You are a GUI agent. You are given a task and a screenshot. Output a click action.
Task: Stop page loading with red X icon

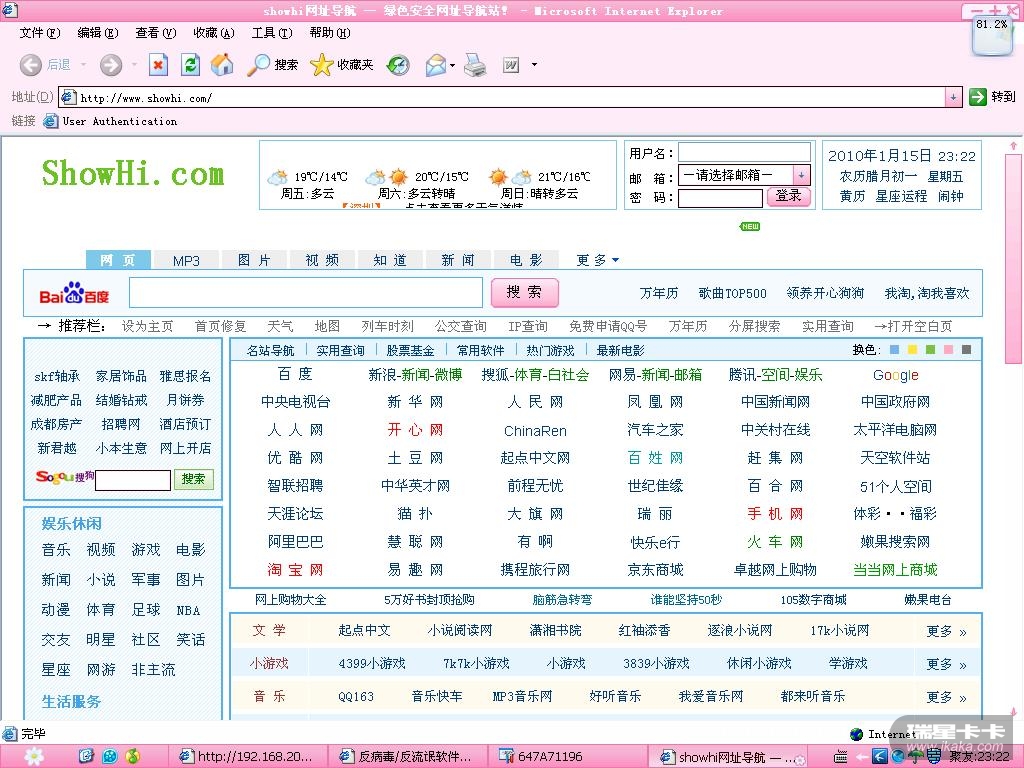click(158, 65)
